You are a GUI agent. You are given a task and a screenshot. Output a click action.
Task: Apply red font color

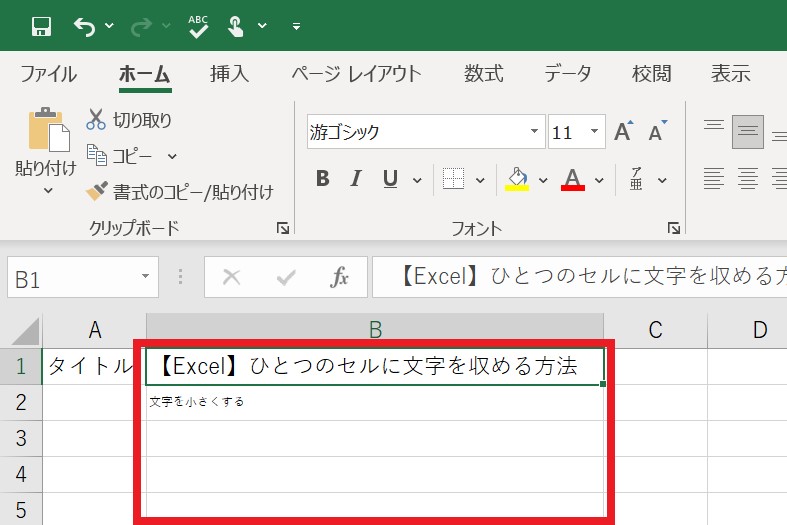click(573, 179)
